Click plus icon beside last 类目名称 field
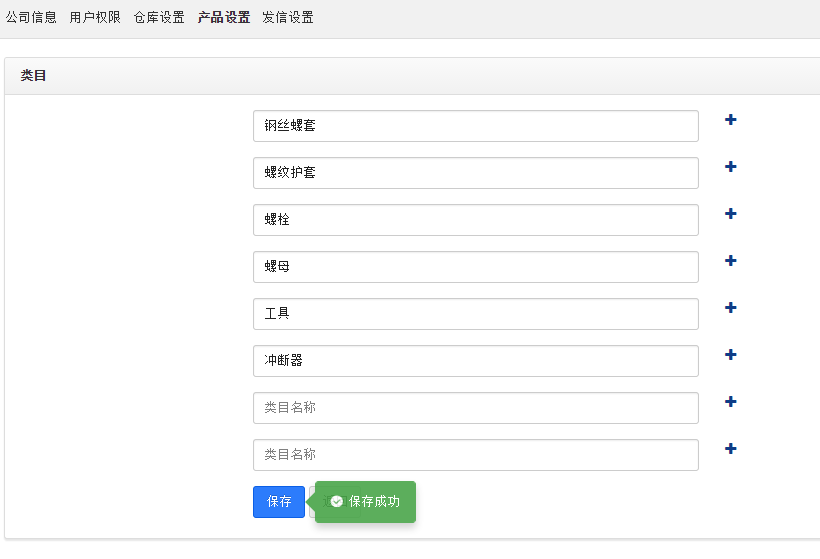820x559 pixels. click(x=731, y=449)
